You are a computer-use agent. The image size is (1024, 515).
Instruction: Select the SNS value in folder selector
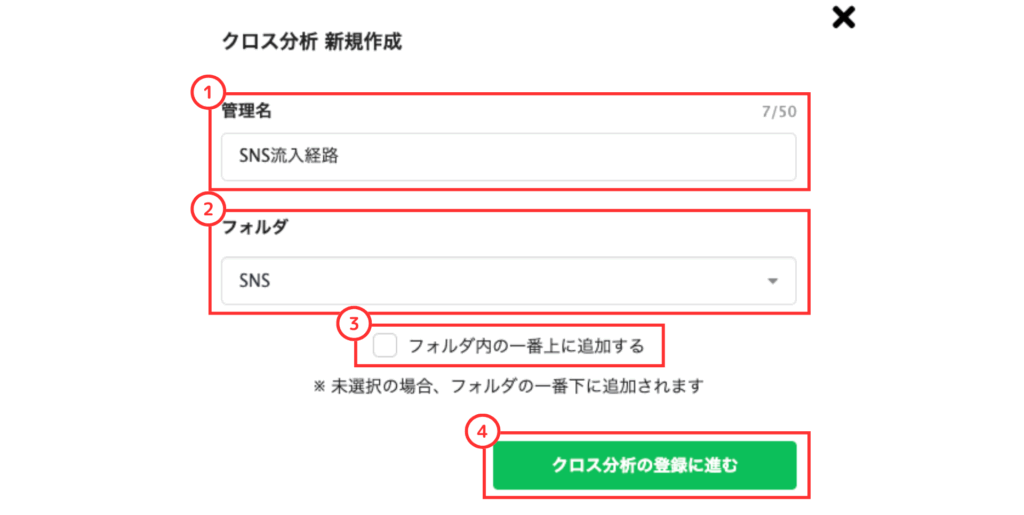[255, 281]
